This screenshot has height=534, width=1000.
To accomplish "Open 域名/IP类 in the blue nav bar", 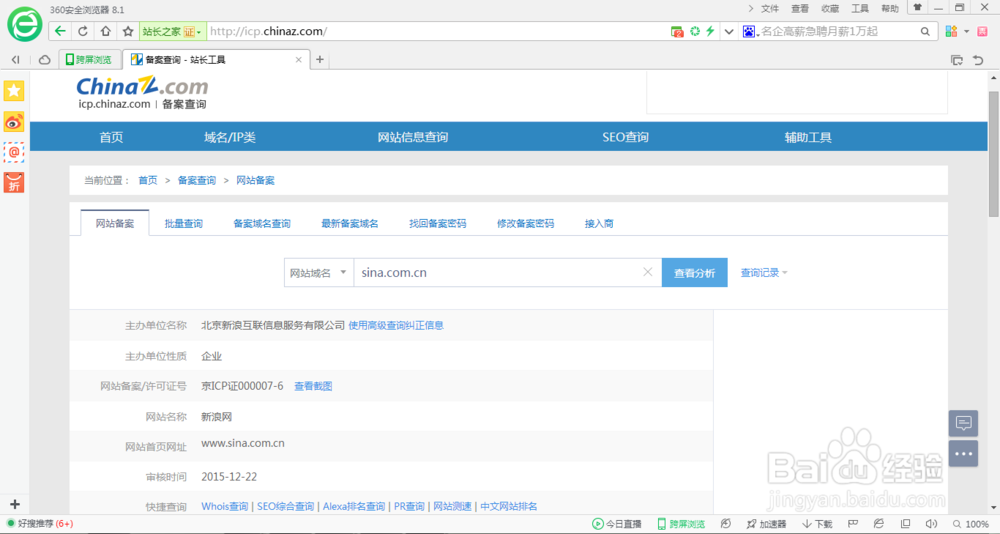I will (230, 137).
